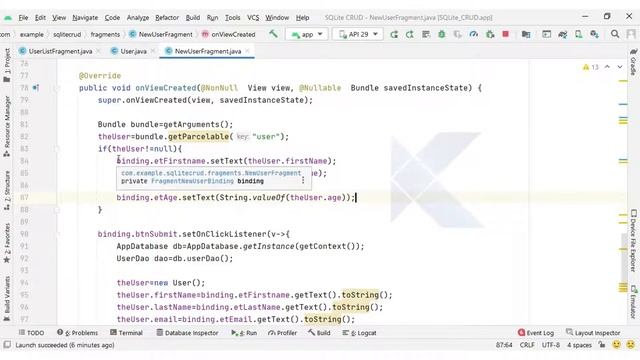Open the Profile app gauge icon

coord(473,34)
